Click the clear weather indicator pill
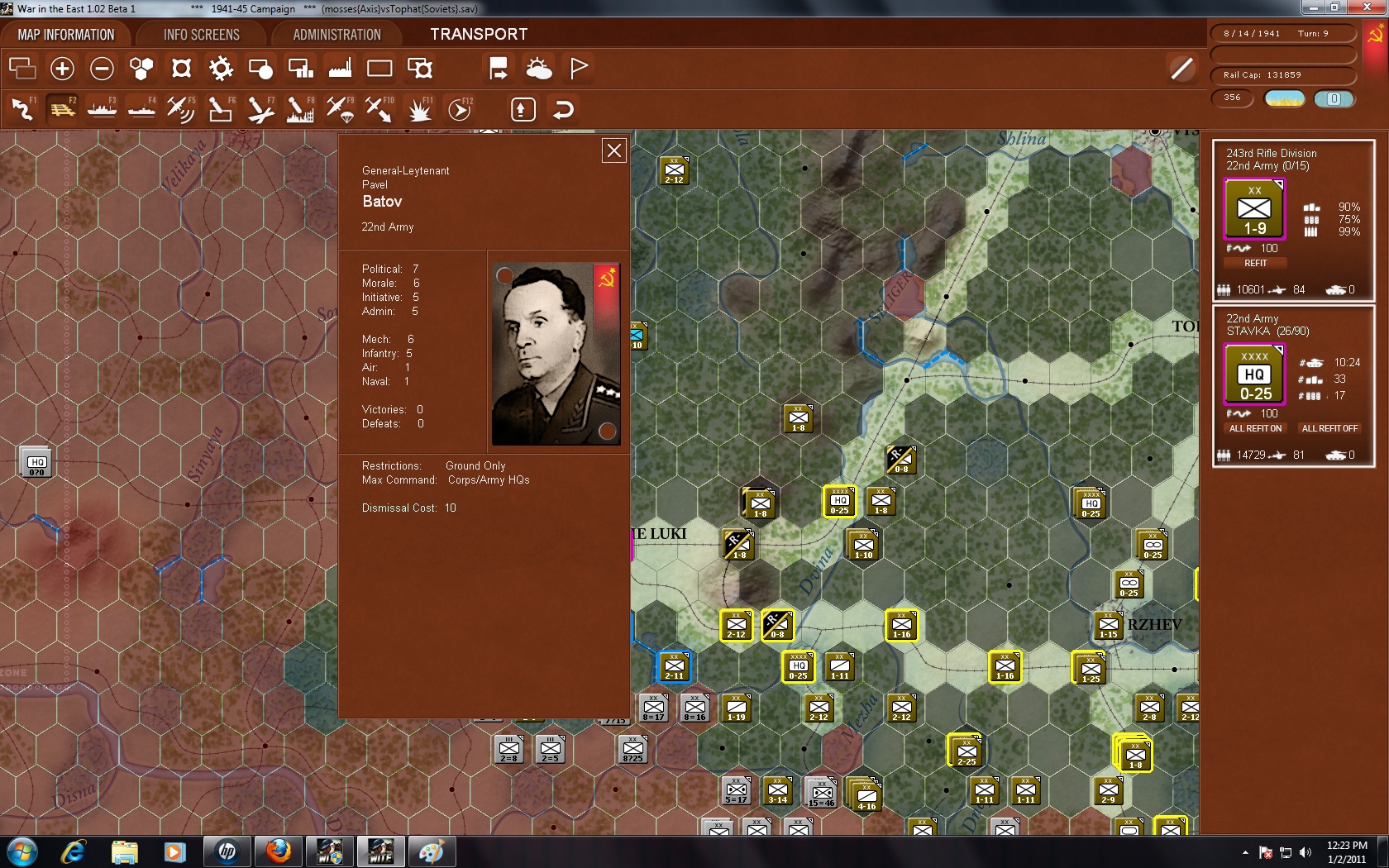The width and height of the screenshot is (1389, 868). 1285,99
